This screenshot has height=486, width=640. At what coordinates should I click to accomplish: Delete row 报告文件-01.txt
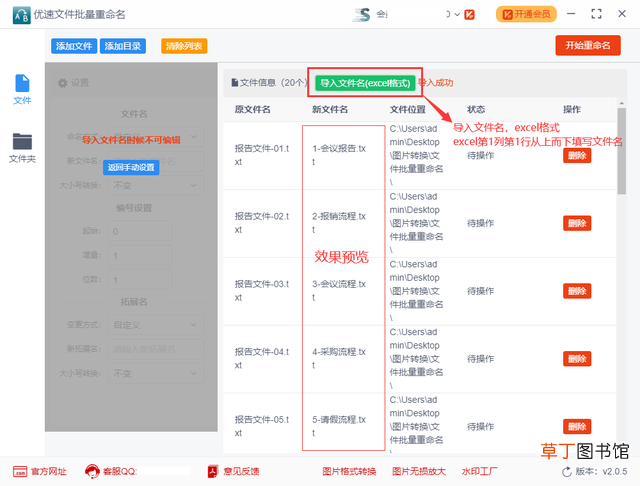click(x=577, y=155)
